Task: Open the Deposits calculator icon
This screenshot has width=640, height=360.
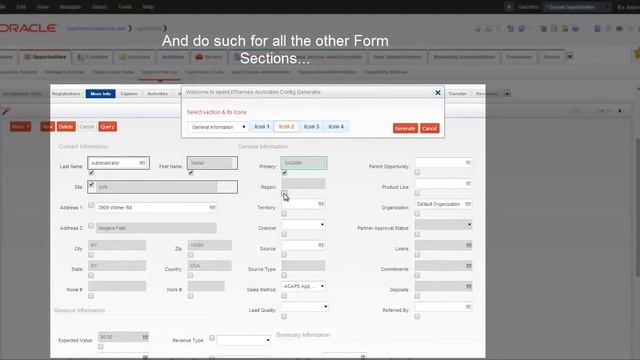Action: point(469,286)
